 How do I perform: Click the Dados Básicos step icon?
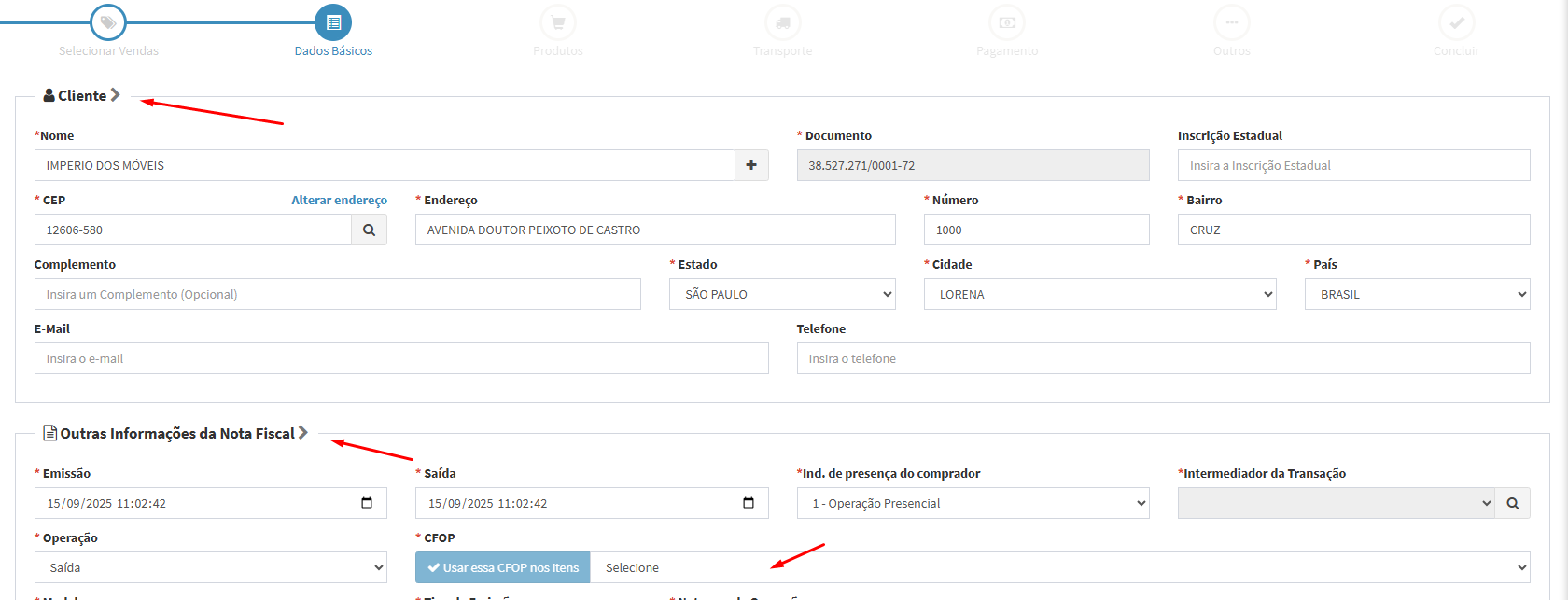coord(333,22)
